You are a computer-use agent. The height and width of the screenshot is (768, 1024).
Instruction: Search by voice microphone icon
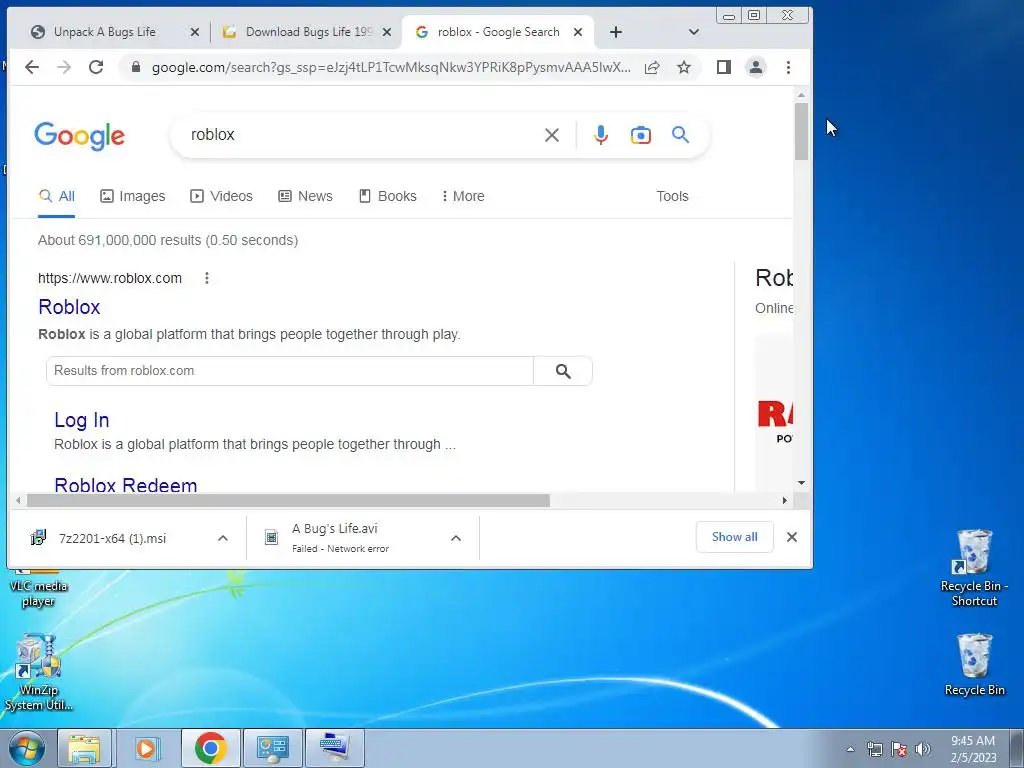(x=601, y=135)
